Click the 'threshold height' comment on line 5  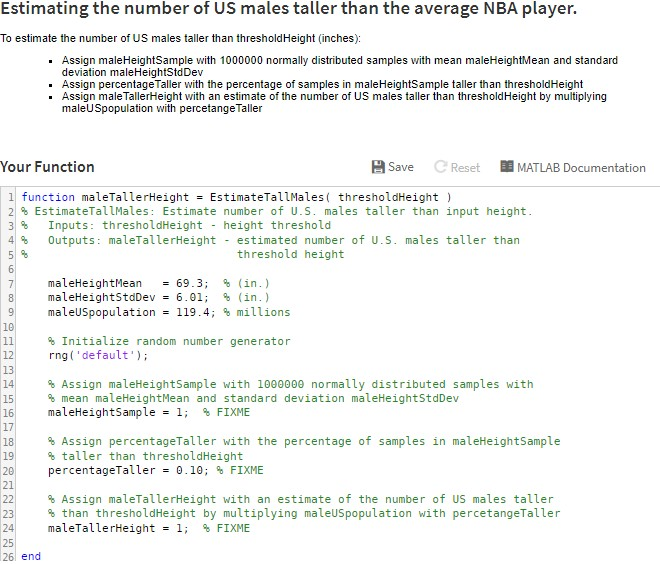click(290, 254)
